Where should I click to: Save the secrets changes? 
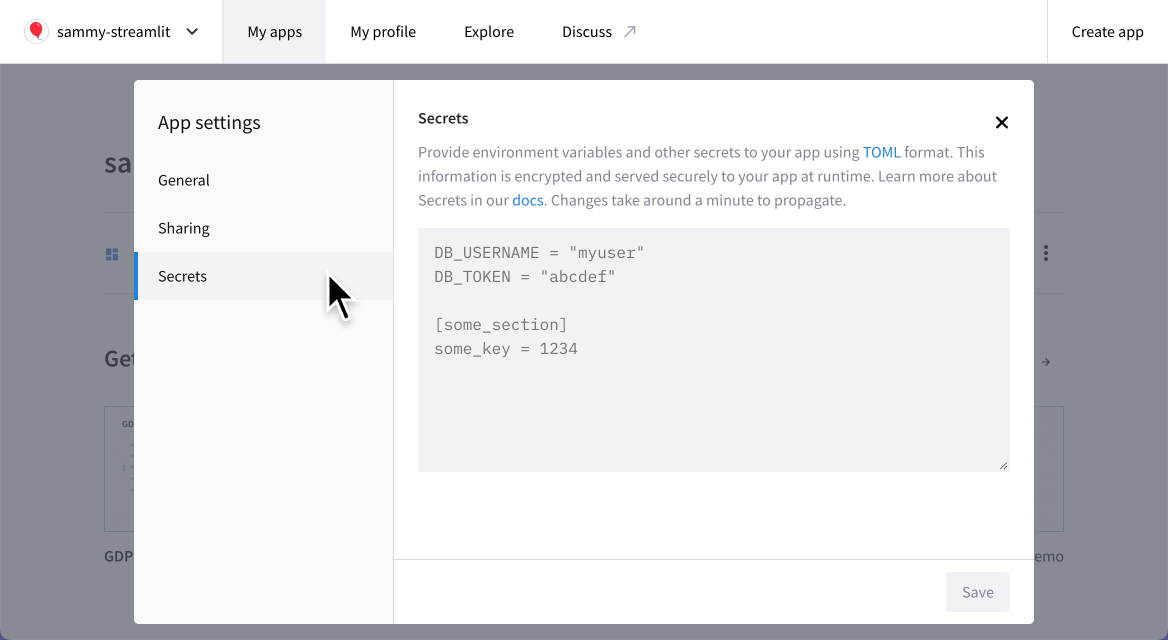(x=977, y=592)
